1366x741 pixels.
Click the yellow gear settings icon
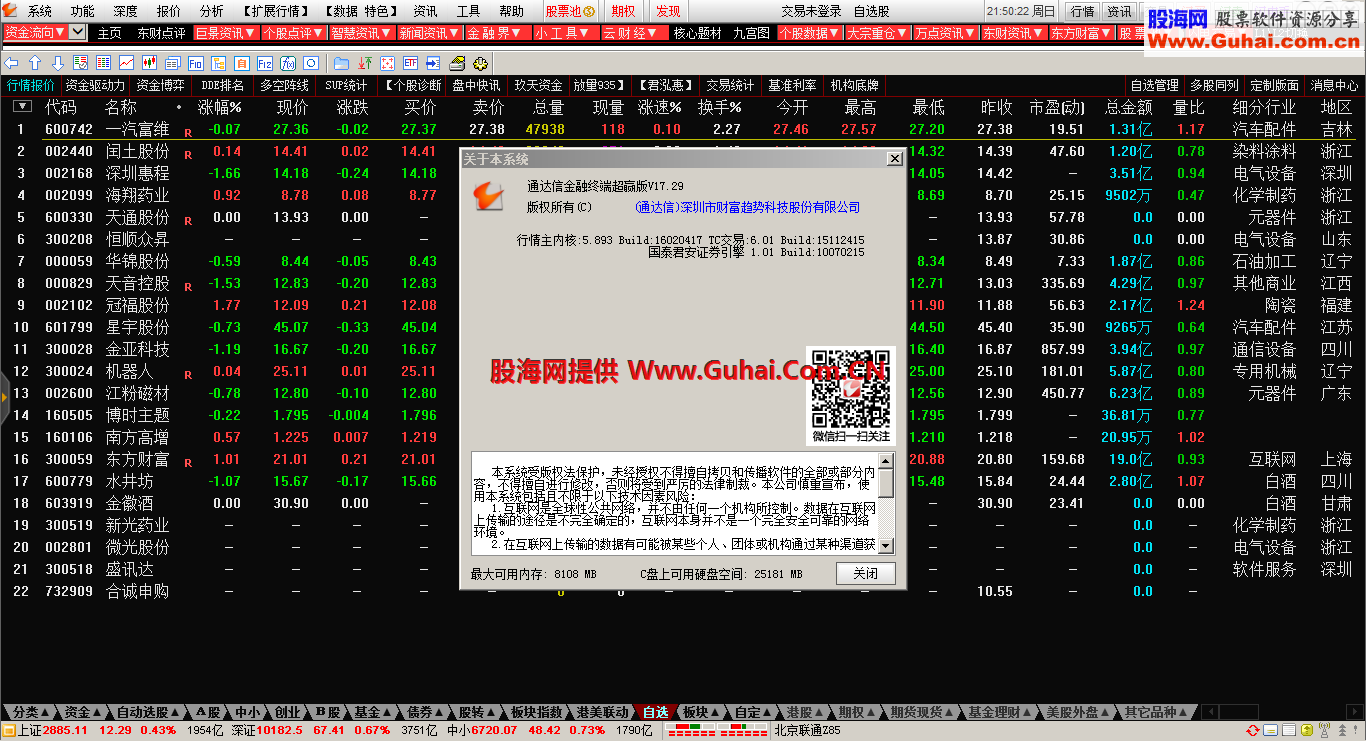480,62
